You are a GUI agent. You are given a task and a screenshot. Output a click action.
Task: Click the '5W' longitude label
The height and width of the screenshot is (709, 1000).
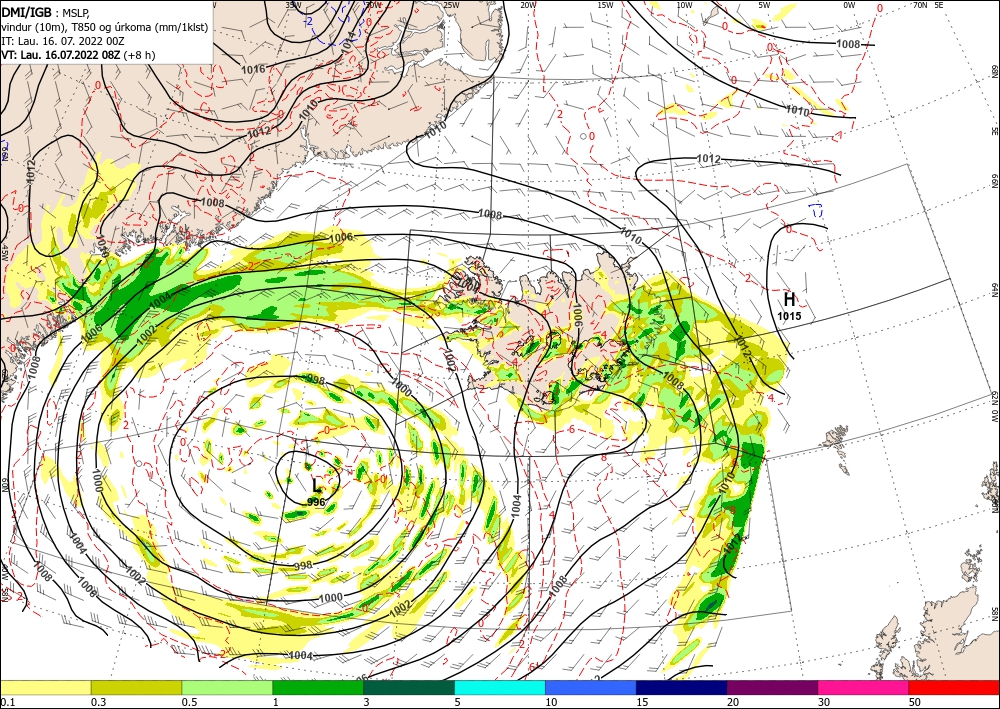[x=765, y=5]
